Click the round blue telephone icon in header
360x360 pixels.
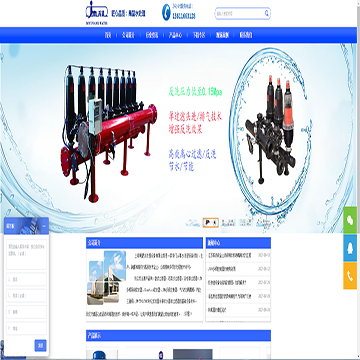(x=166, y=13)
